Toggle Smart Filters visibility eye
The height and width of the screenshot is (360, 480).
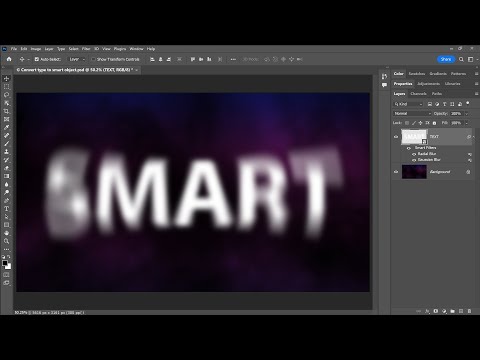click(409, 148)
